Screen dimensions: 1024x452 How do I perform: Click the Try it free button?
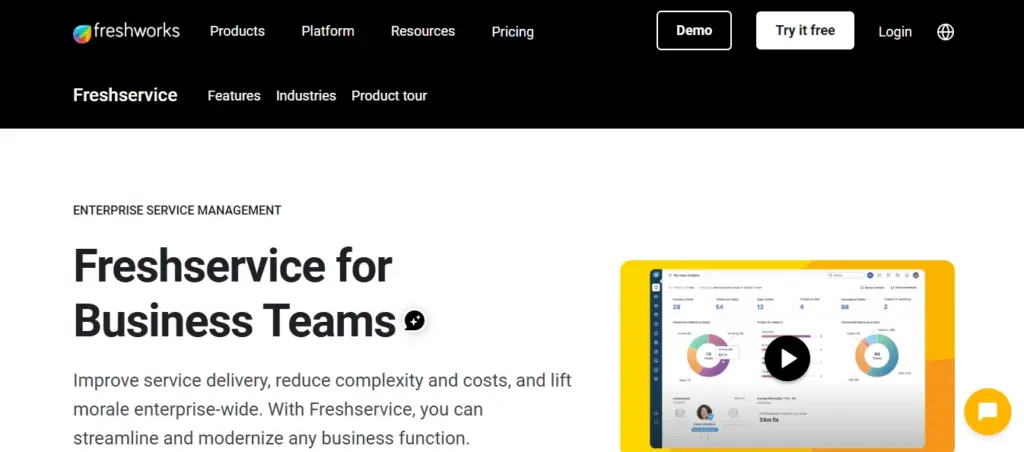click(x=805, y=30)
